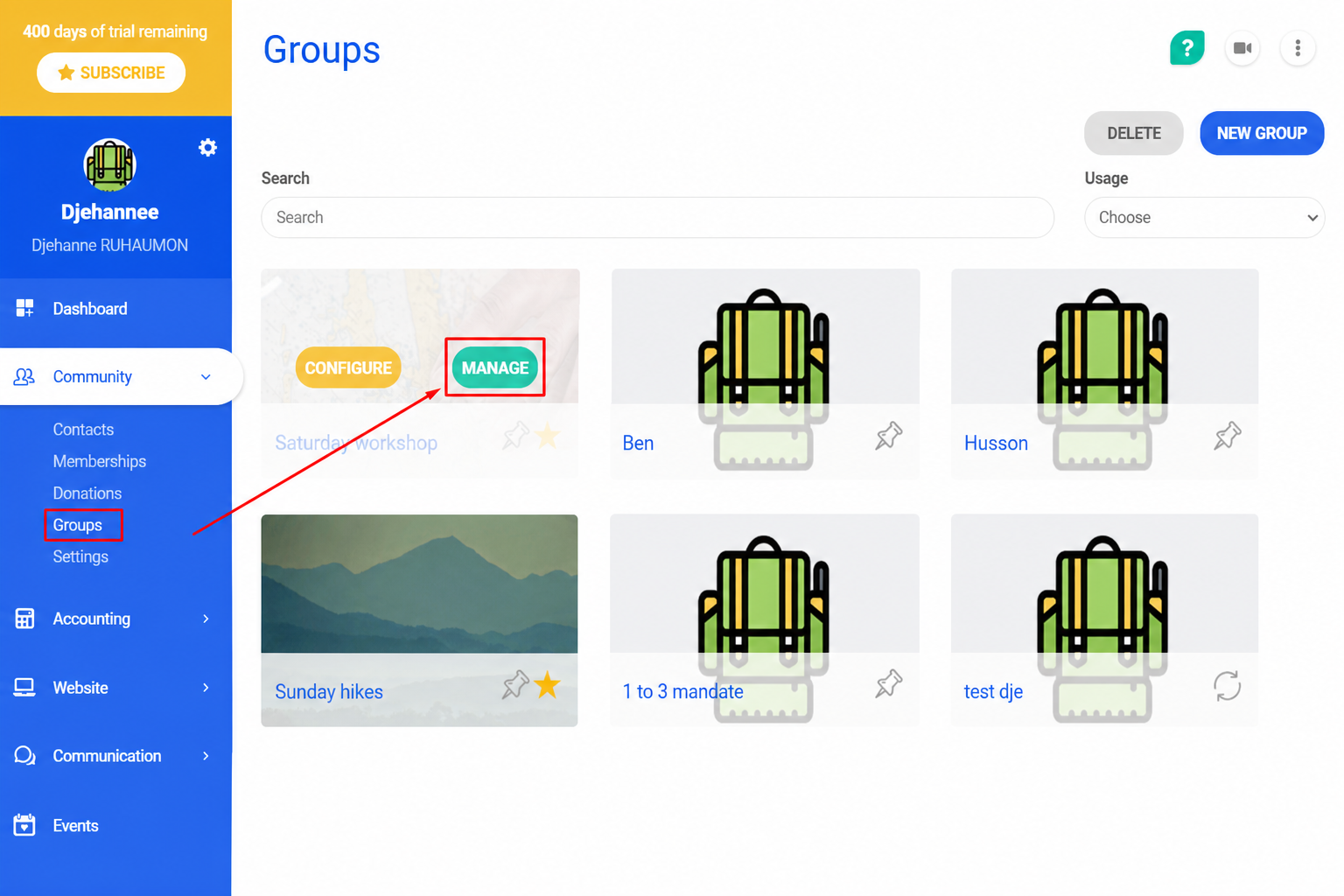The height and width of the screenshot is (896, 1344).
Task: Create a group with New Group button
Action: click(1262, 133)
